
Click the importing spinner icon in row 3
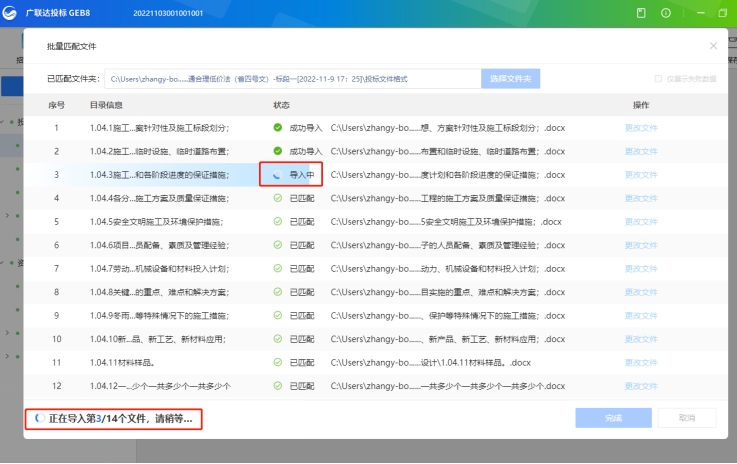click(277, 174)
